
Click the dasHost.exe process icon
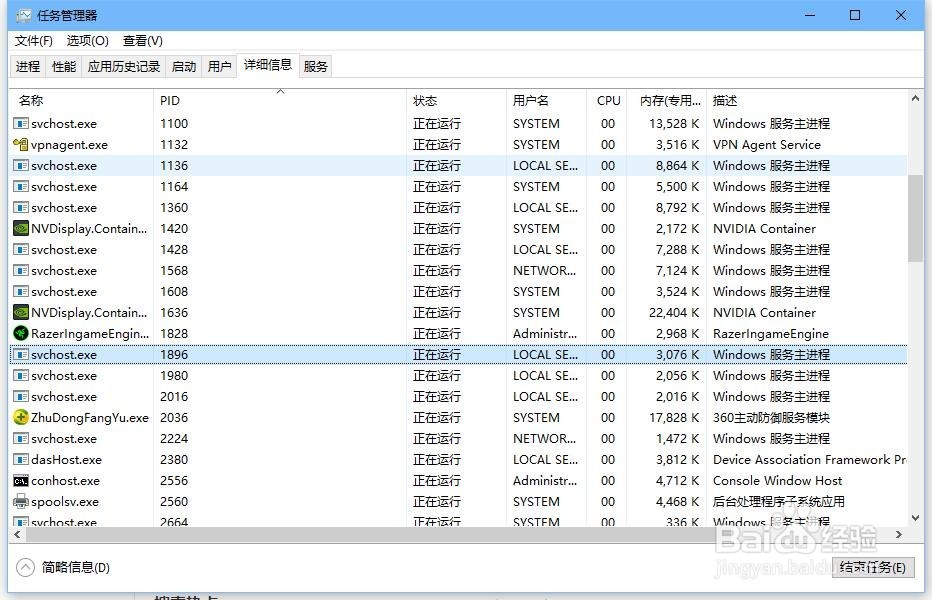pyautogui.click(x=21, y=460)
